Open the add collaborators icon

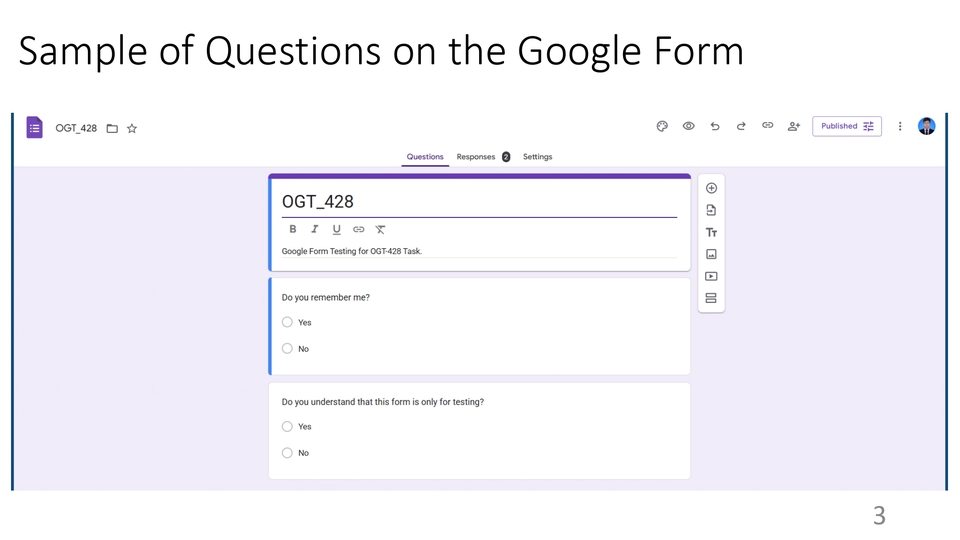click(794, 126)
